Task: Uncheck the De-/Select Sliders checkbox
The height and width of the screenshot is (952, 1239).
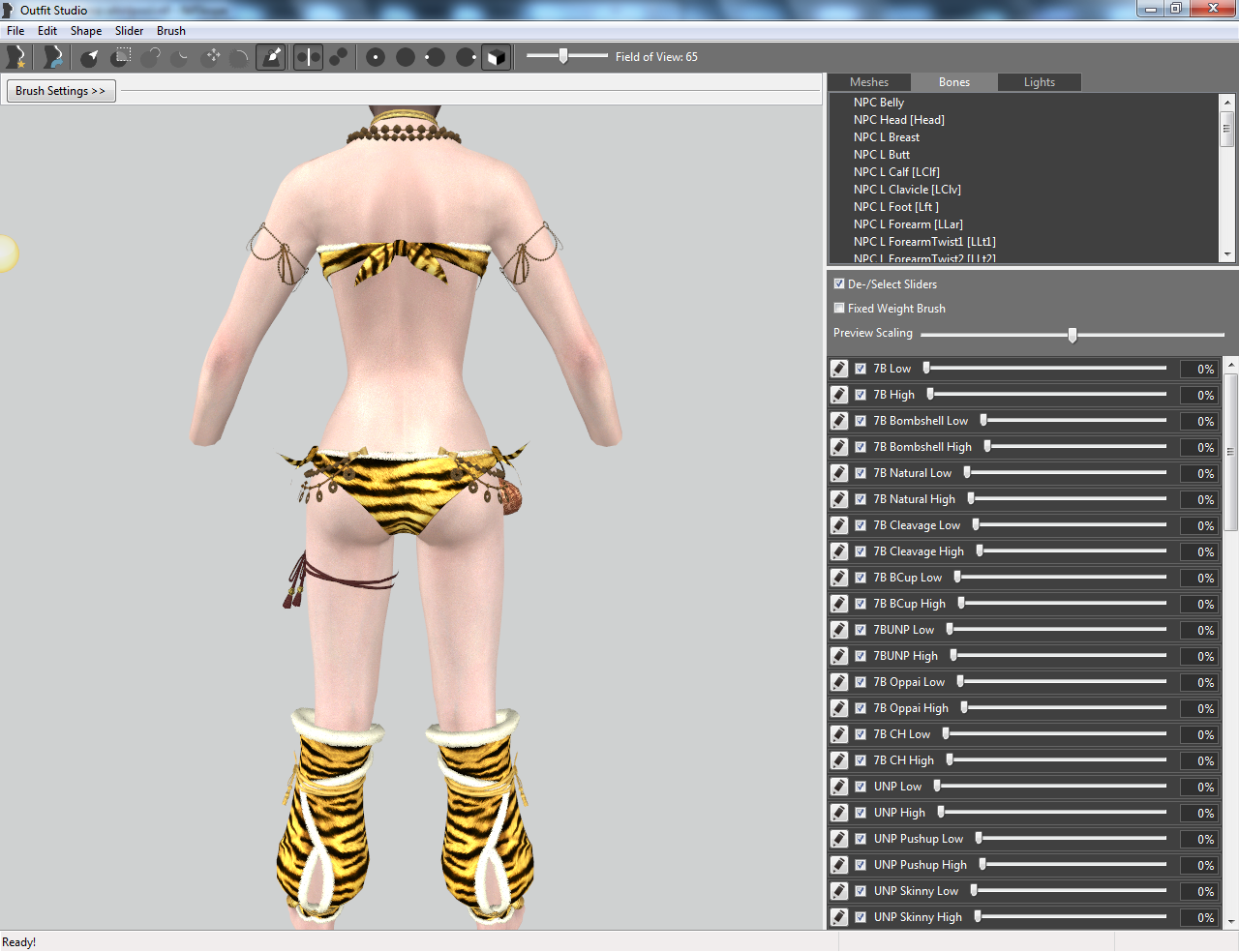Action: click(839, 284)
